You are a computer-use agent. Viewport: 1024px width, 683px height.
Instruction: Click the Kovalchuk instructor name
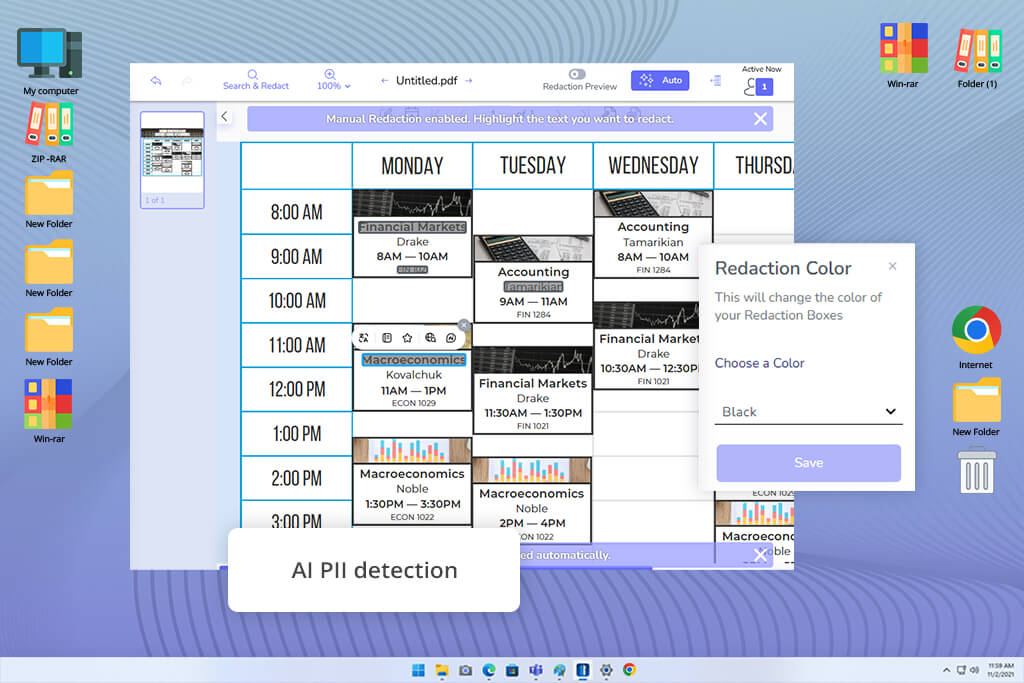[413, 375]
